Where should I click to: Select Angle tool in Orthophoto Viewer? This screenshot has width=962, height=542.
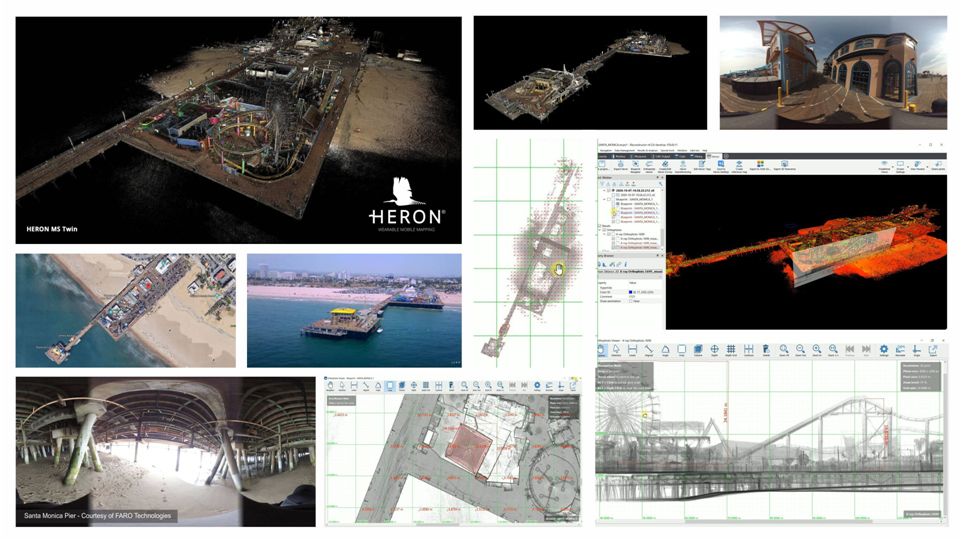(x=665, y=350)
